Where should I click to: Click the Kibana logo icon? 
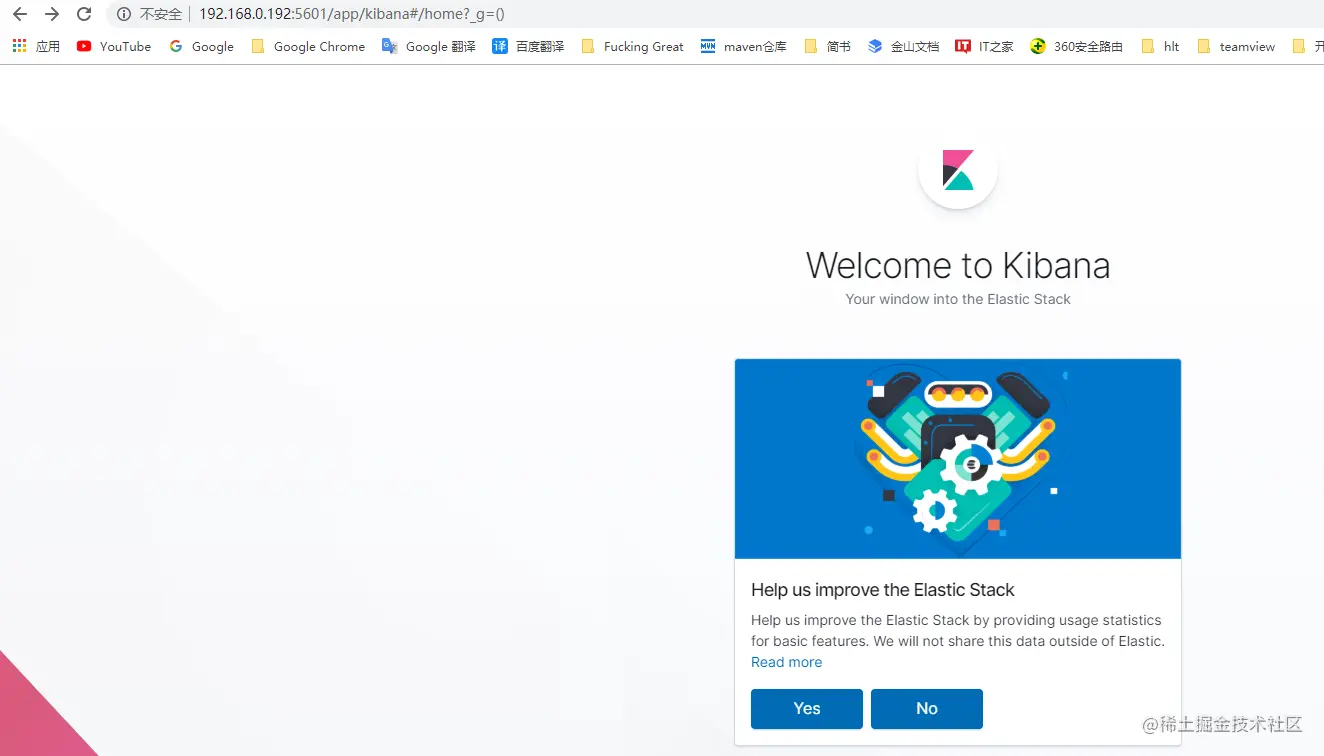tap(958, 170)
